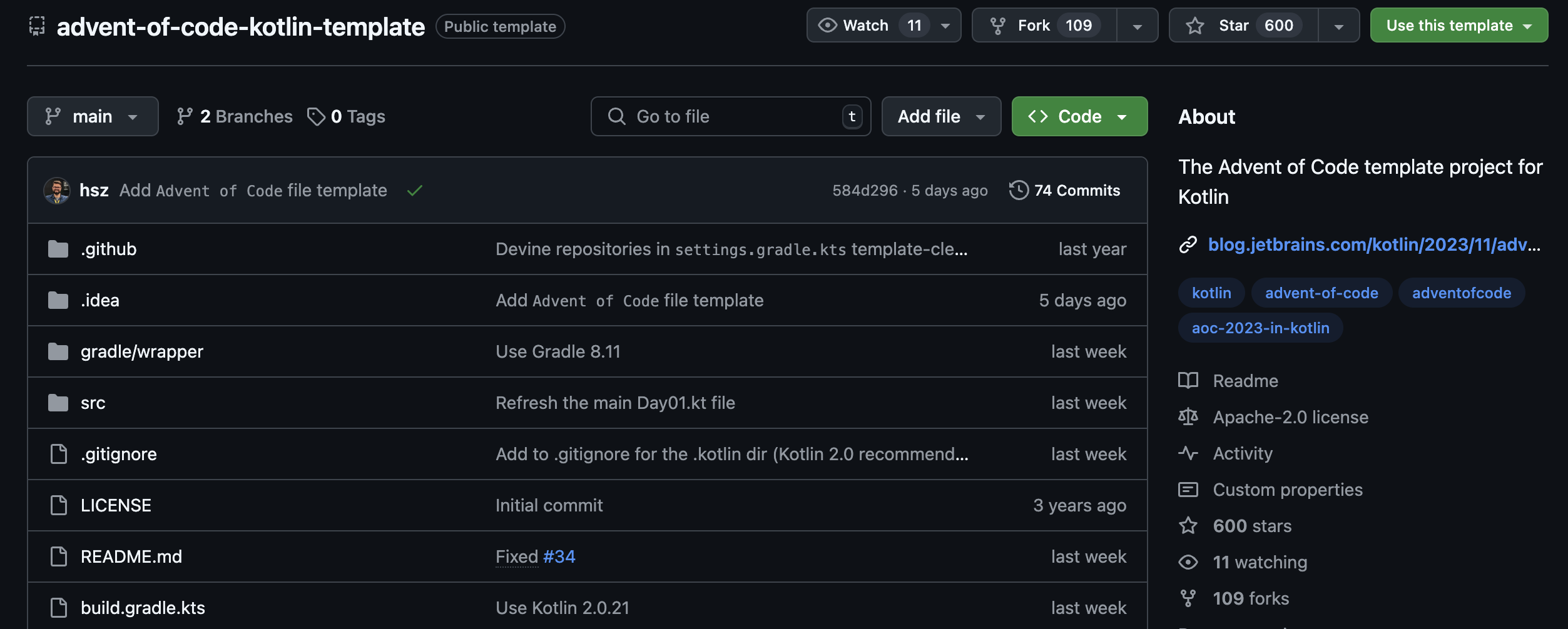
Task: Open issue #34 link
Action: click(x=559, y=556)
